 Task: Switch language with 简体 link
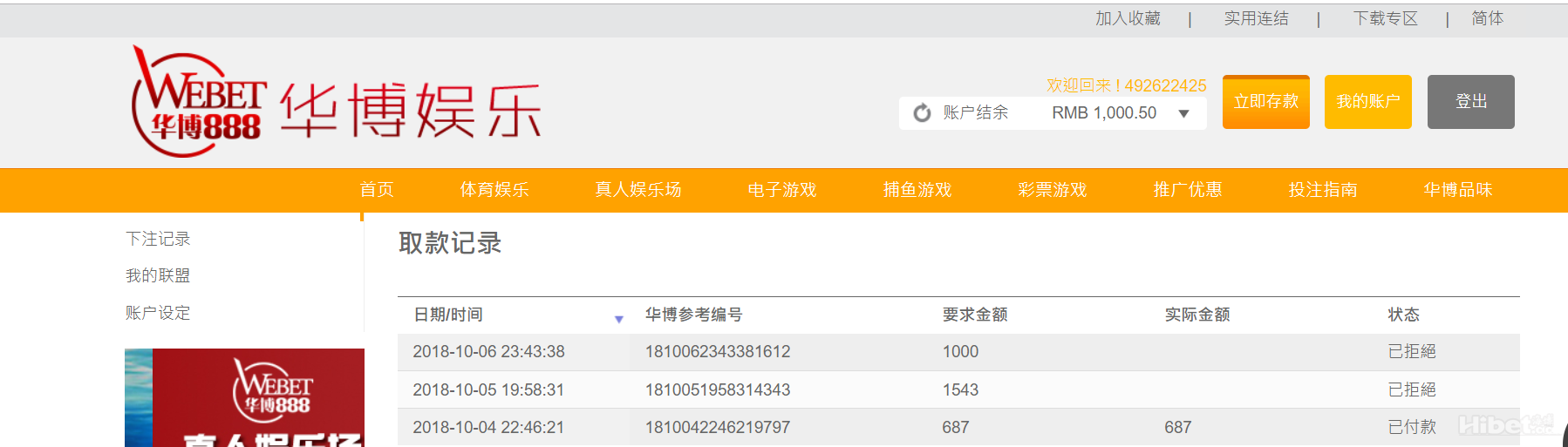(1487, 18)
